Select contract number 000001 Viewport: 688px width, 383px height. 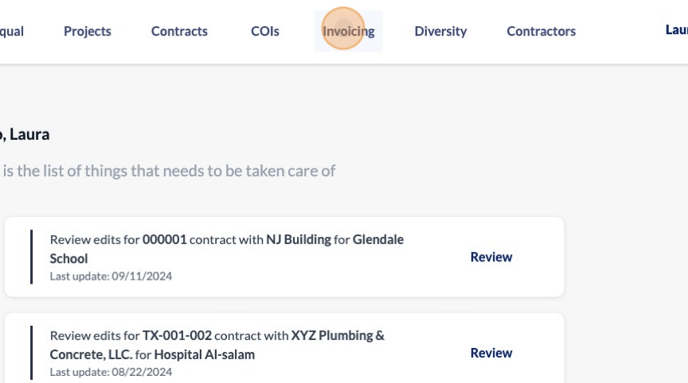(165, 240)
